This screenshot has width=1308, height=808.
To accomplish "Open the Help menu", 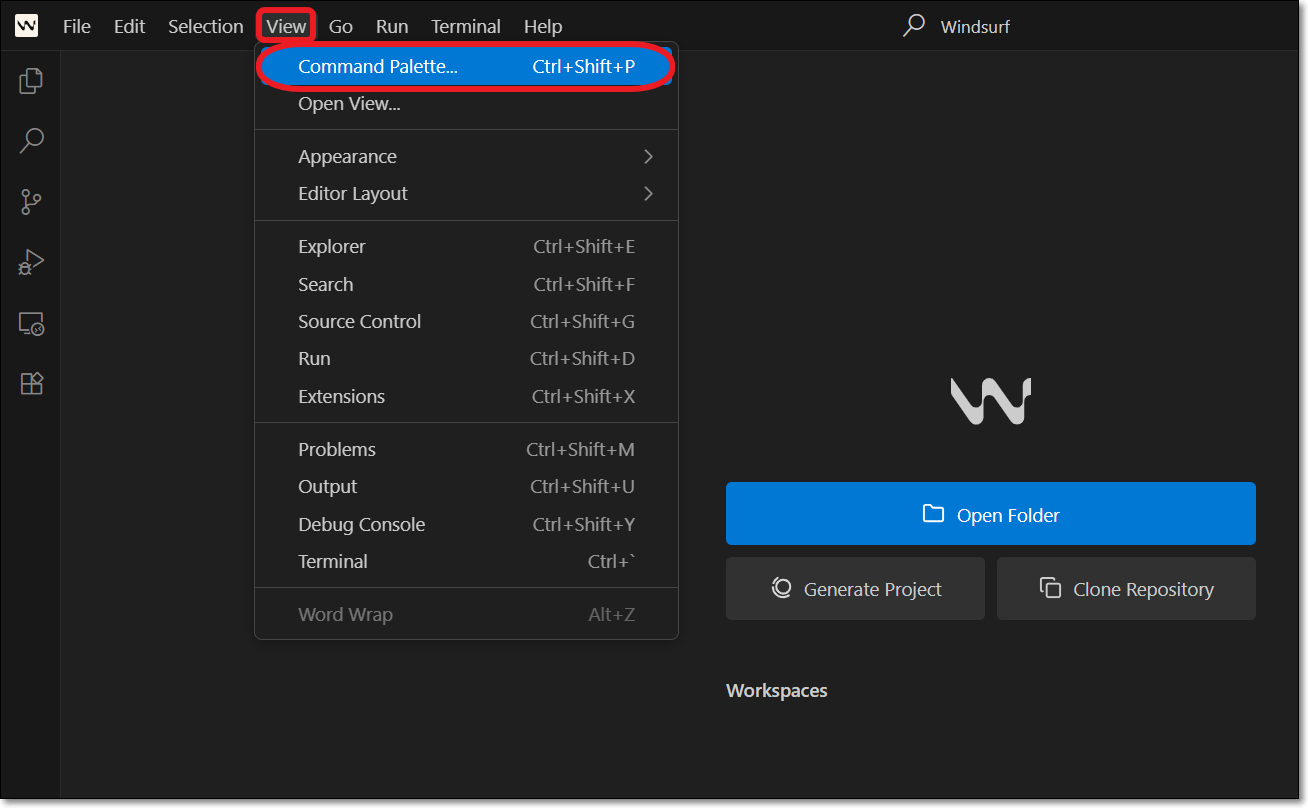I will pyautogui.click(x=543, y=26).
